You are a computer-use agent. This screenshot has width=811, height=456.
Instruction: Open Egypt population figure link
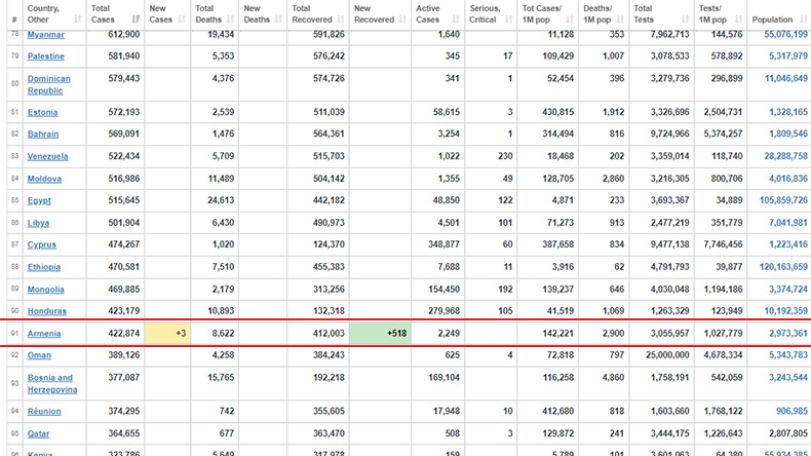coord(783,200)
